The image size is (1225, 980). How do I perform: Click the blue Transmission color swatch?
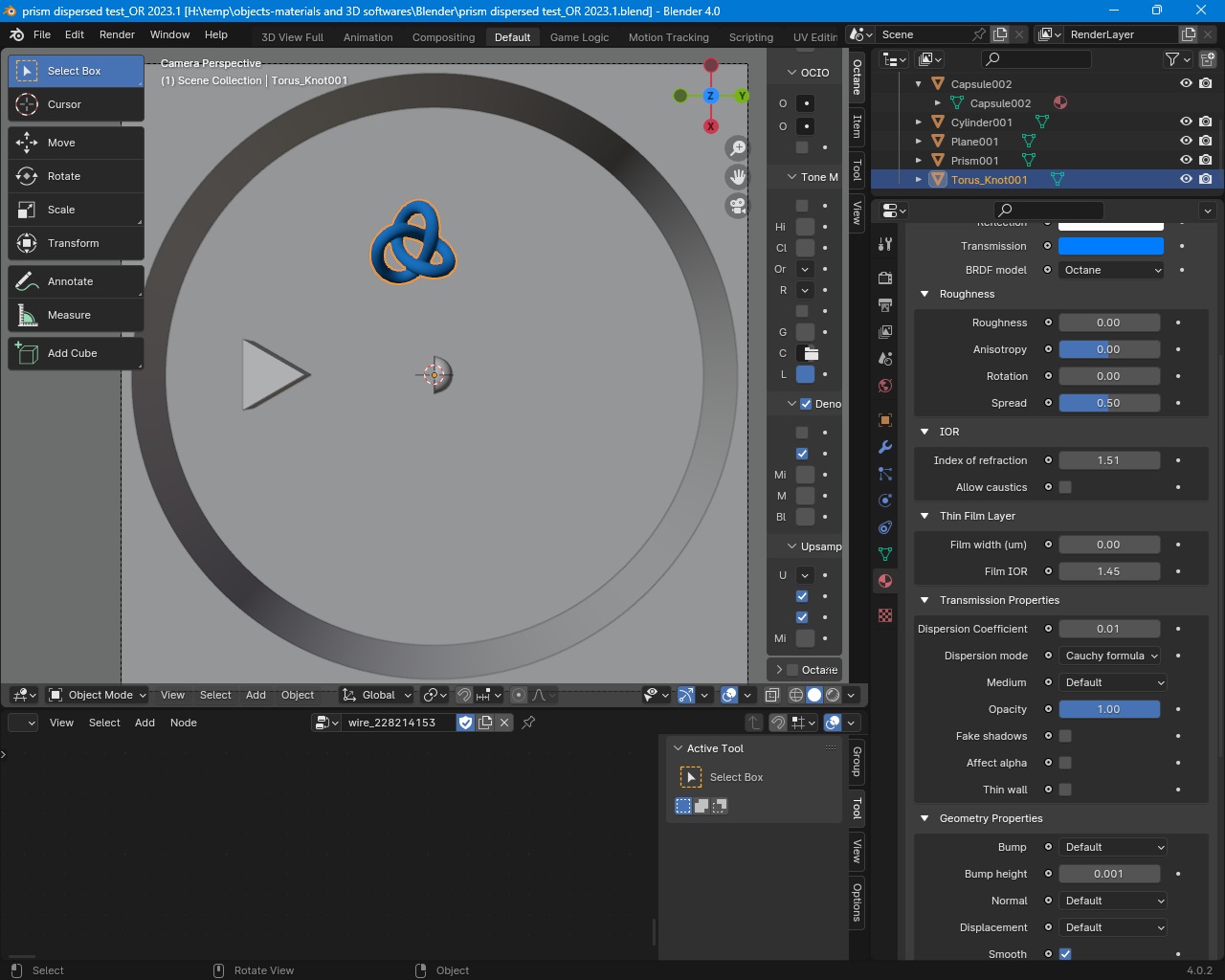coord(1110,246)
